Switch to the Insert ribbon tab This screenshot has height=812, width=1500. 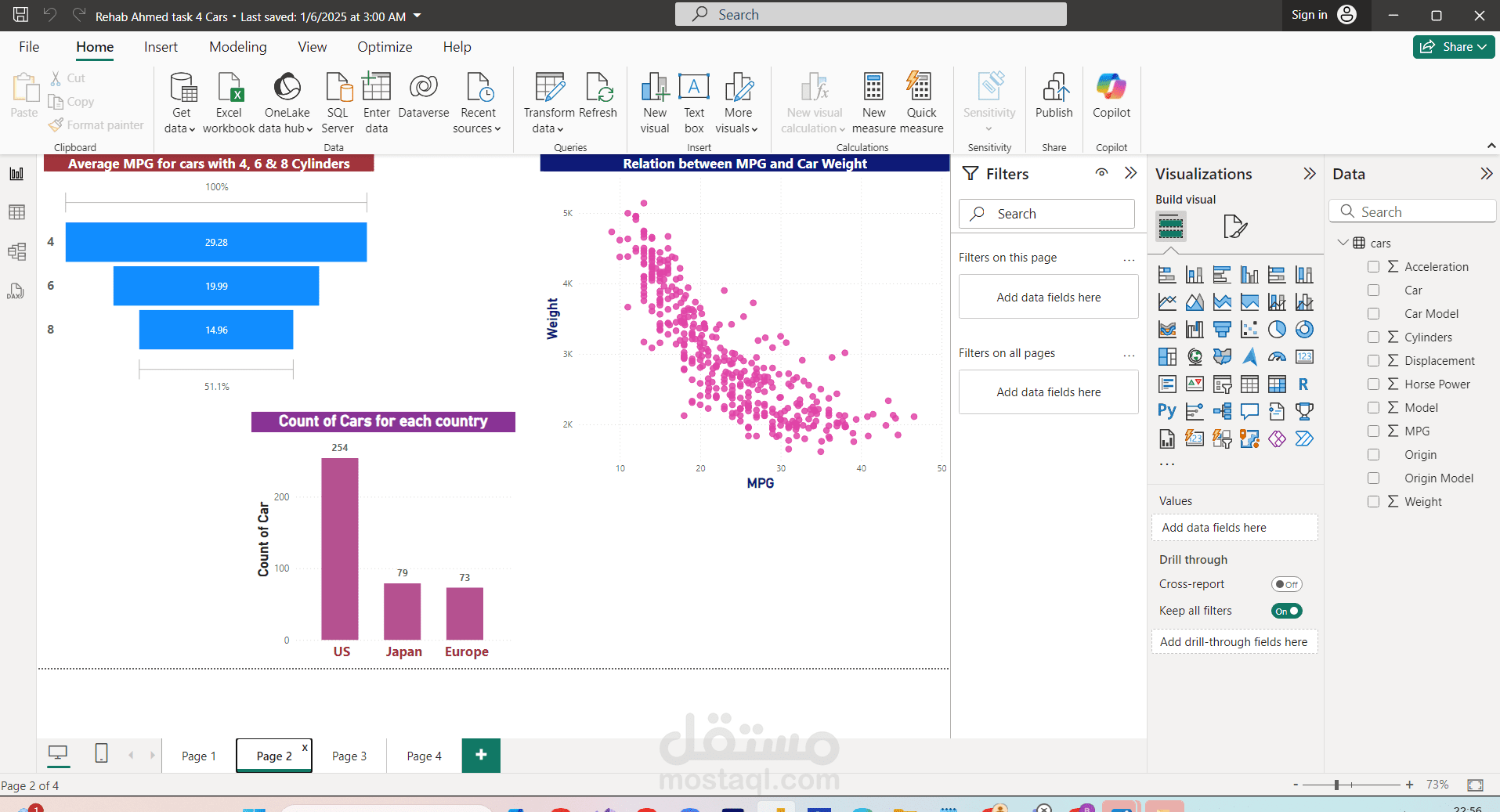161,47
